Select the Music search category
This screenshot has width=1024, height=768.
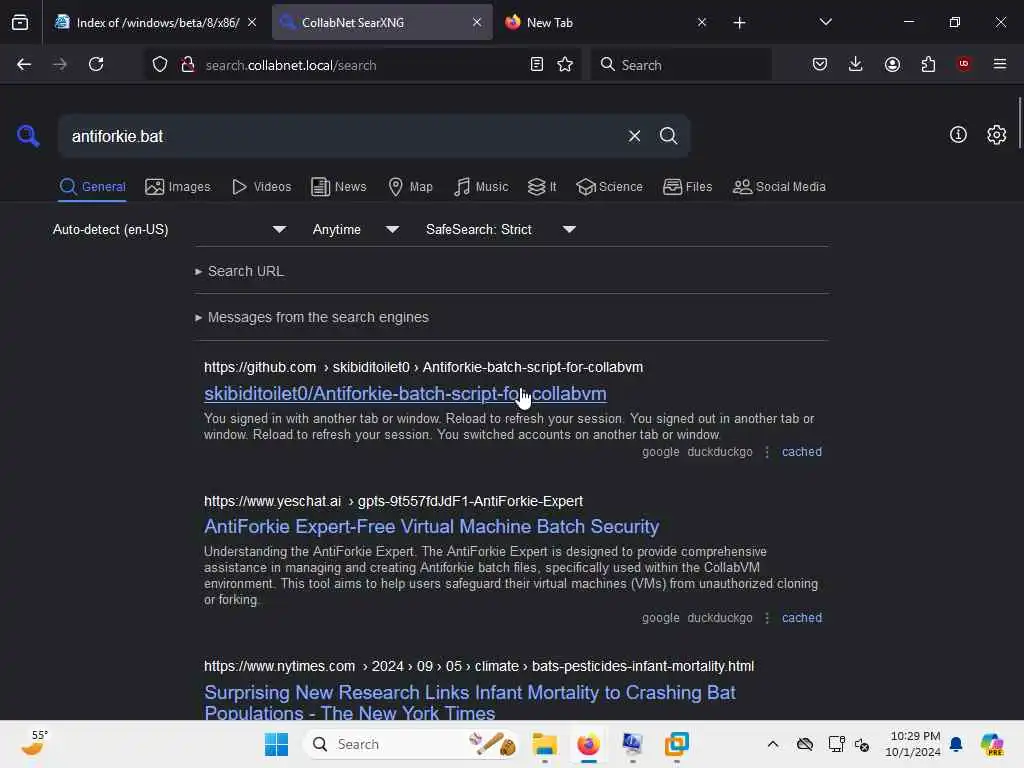[x=481, y=187]
